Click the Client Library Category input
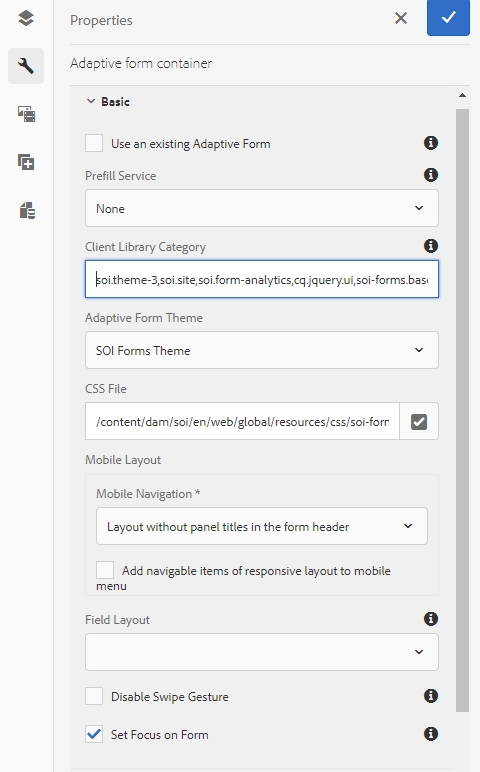The image size is (480, 772). coord(262,279)
